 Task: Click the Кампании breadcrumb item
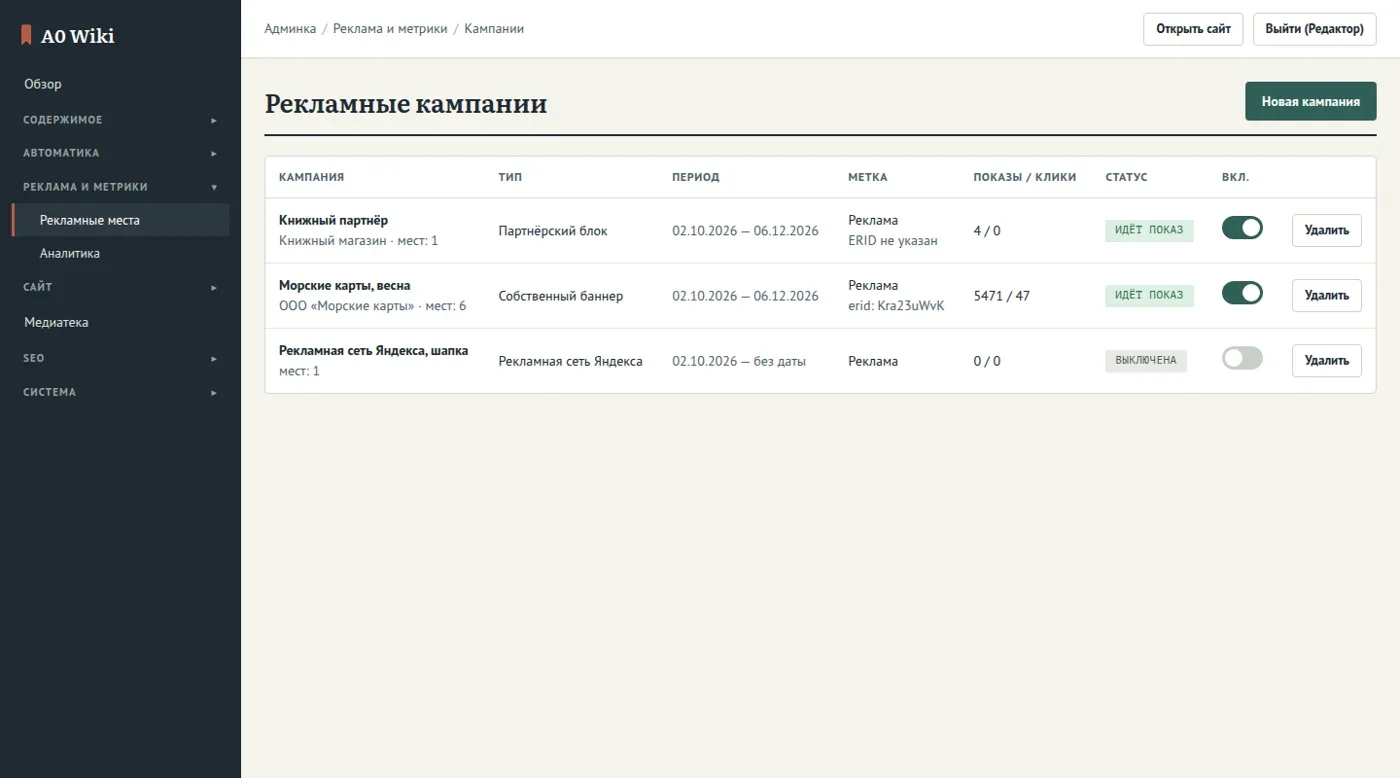point(494,29)
